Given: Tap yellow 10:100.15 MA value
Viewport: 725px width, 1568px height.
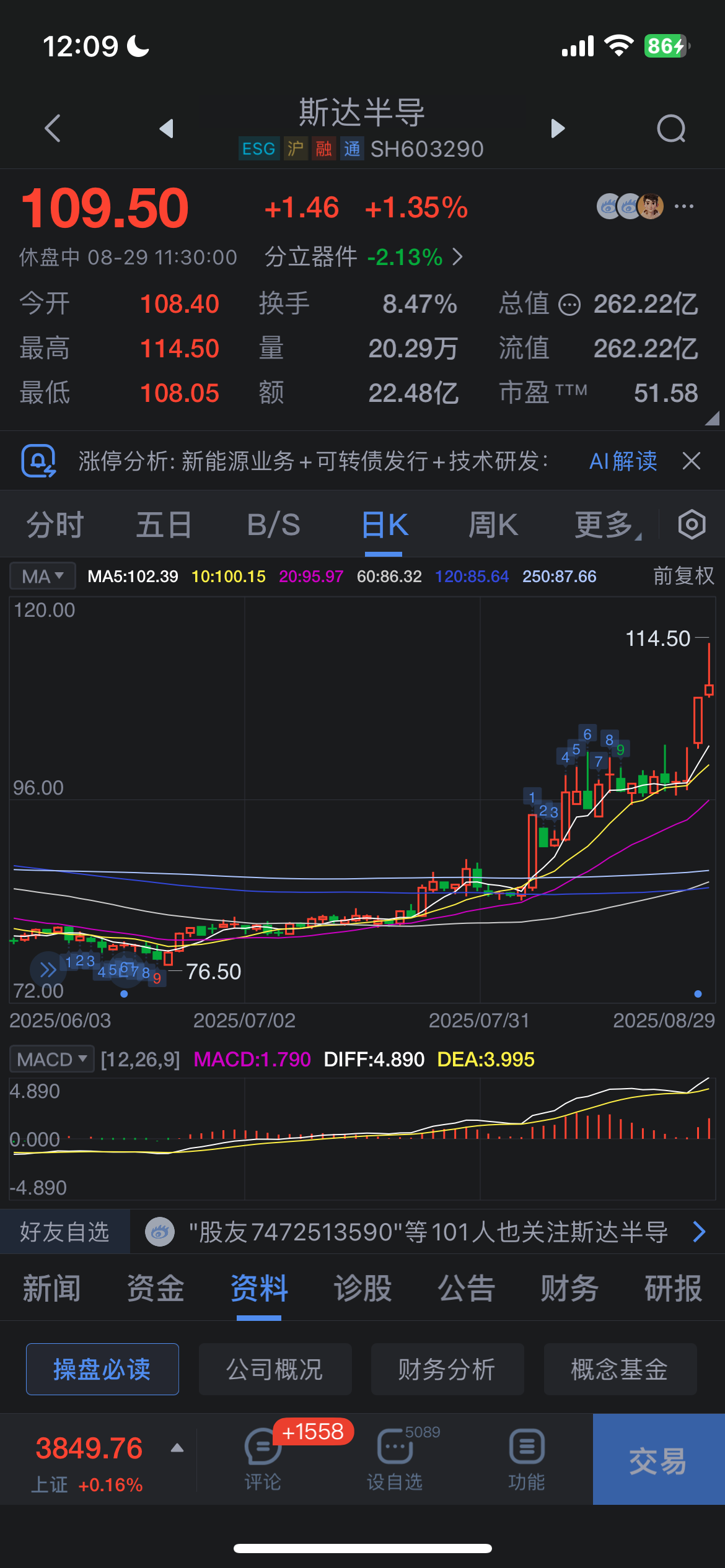Looking at the screenshot, I should pyautogui.click(x=229, y=577).
